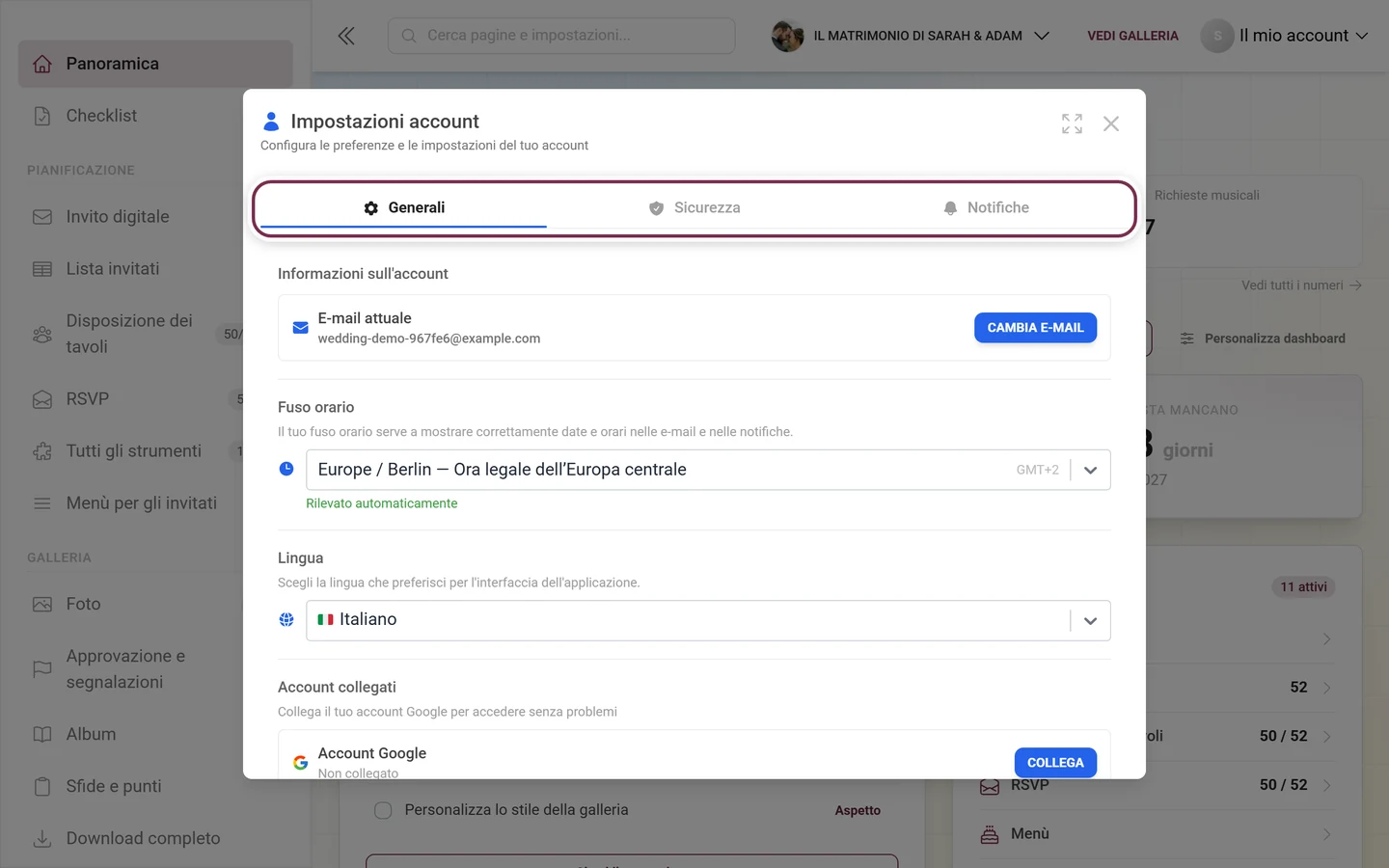
Task: Open the Italiano language dropdown
Action: [708, 621]
